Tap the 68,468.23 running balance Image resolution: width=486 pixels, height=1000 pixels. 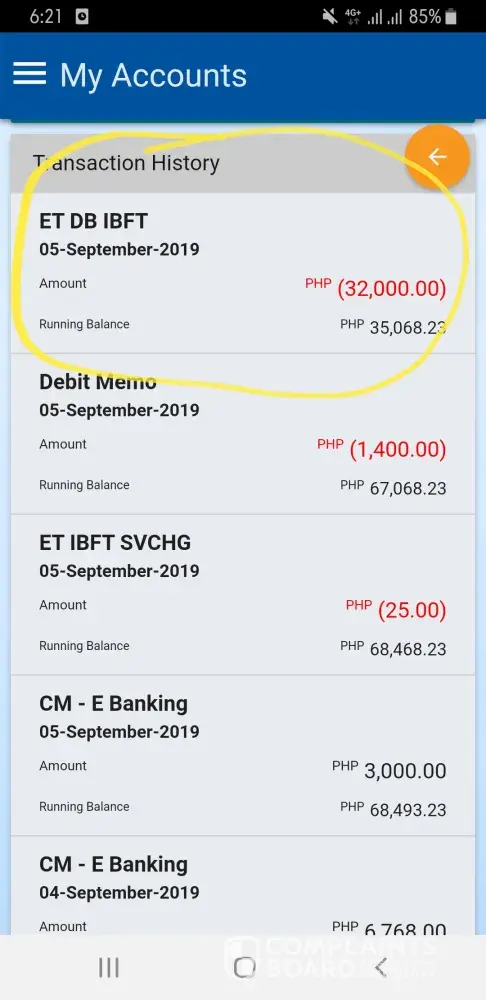[x=408, y=649]
